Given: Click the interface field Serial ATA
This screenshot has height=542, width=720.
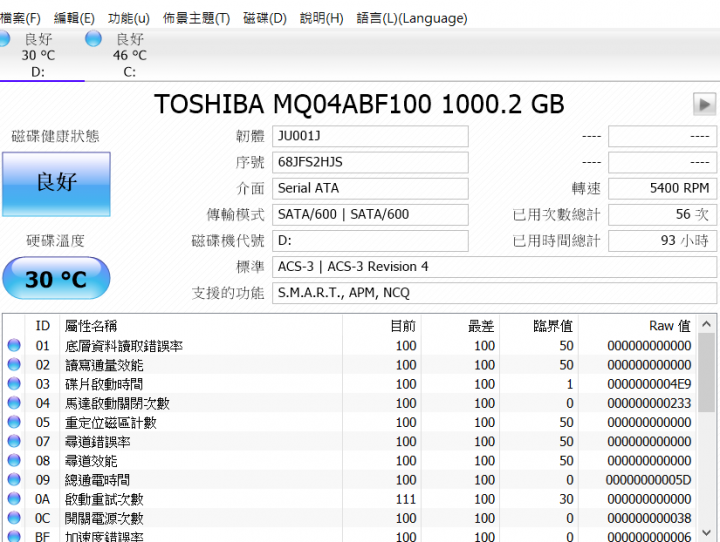Looking at the screenshot, I should tap(370, 189).
